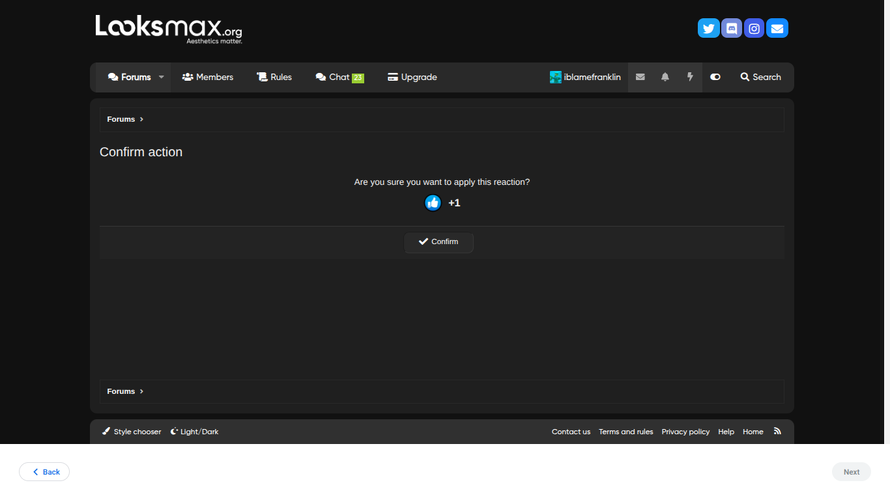The width and height of the screenshot is (890, 500).
Task: Click the RSS feed icon in footer
Action: tap(778, 431)
